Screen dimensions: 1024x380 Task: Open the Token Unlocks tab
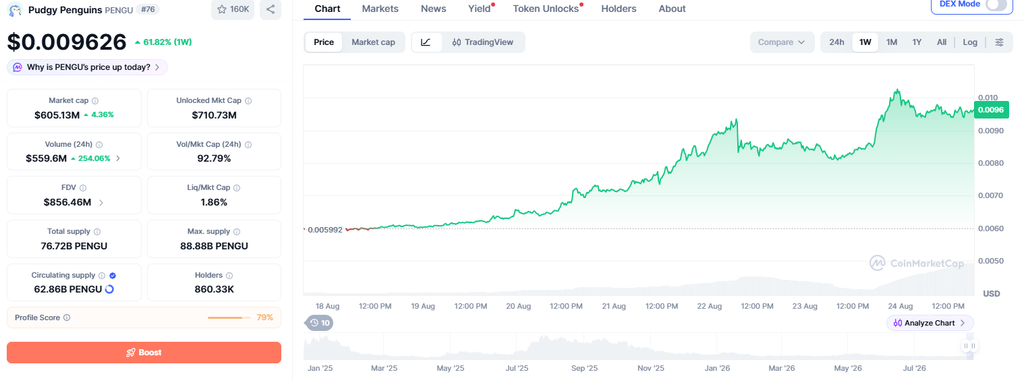[x=546, y=9]
